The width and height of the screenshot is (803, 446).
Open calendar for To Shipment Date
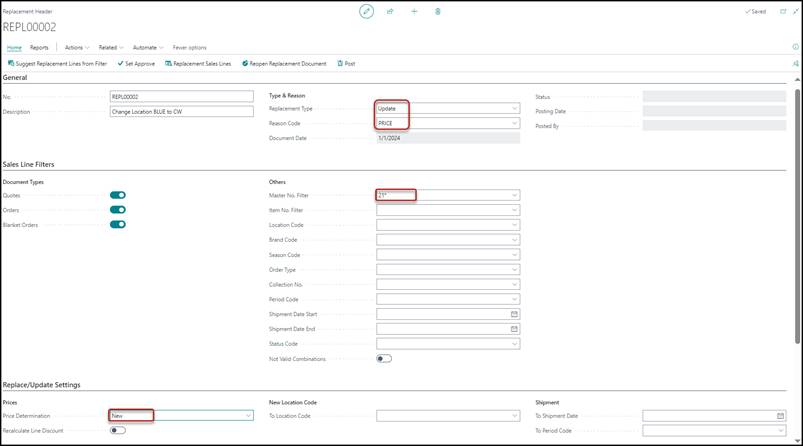point(780,416)
